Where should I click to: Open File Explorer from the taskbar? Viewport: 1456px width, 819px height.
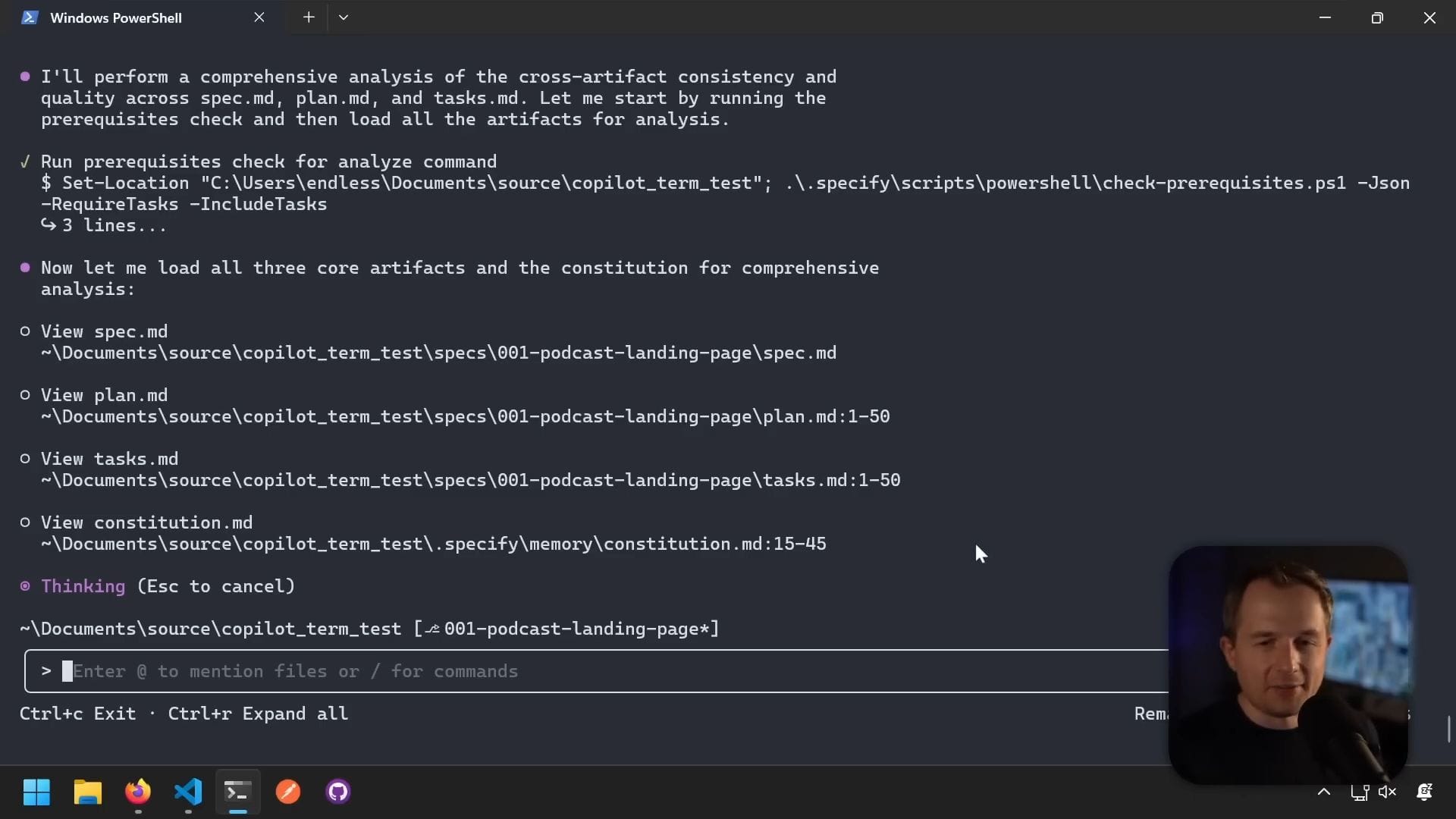[x=87, y=792]
